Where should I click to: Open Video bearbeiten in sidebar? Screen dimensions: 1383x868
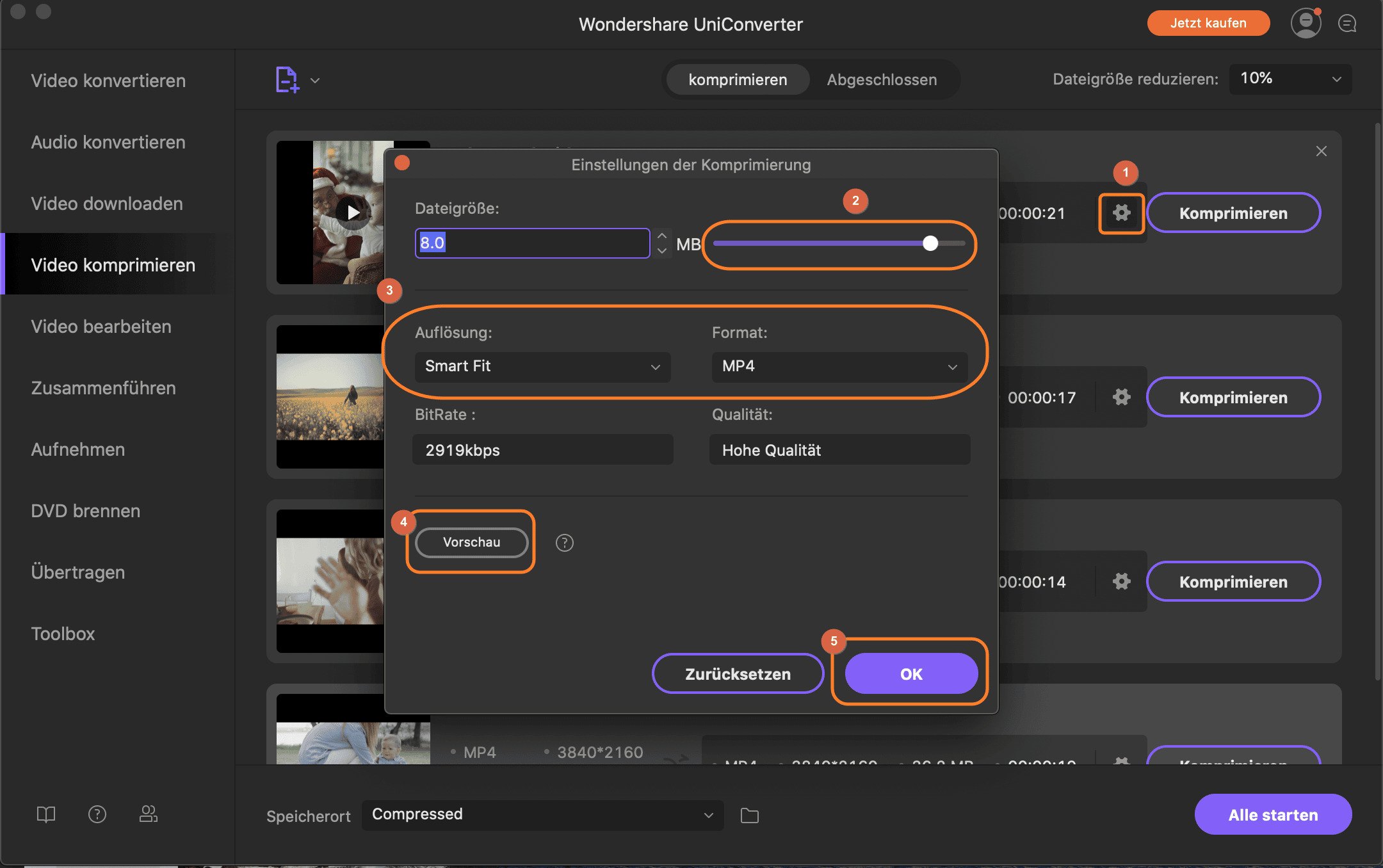[101, 326]
